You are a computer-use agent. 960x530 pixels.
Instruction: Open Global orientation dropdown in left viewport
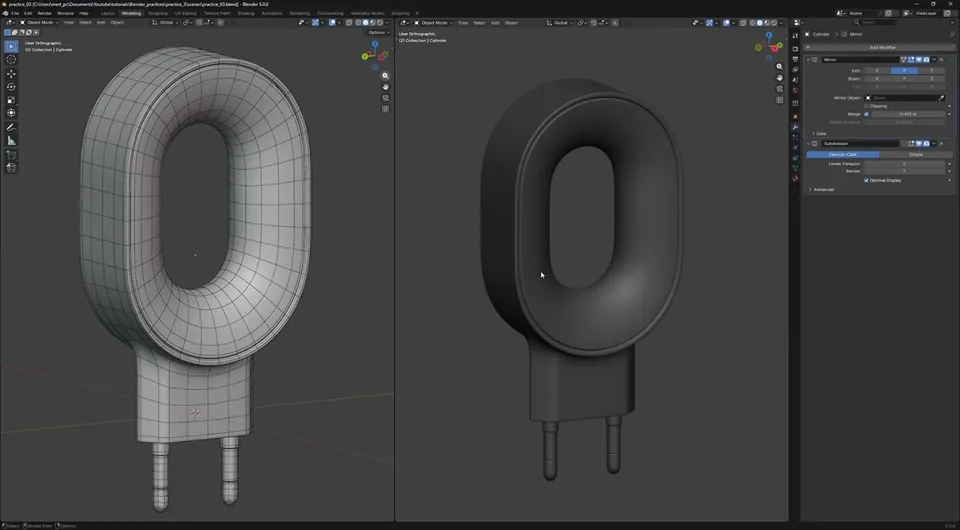click(x=165, y=23)
